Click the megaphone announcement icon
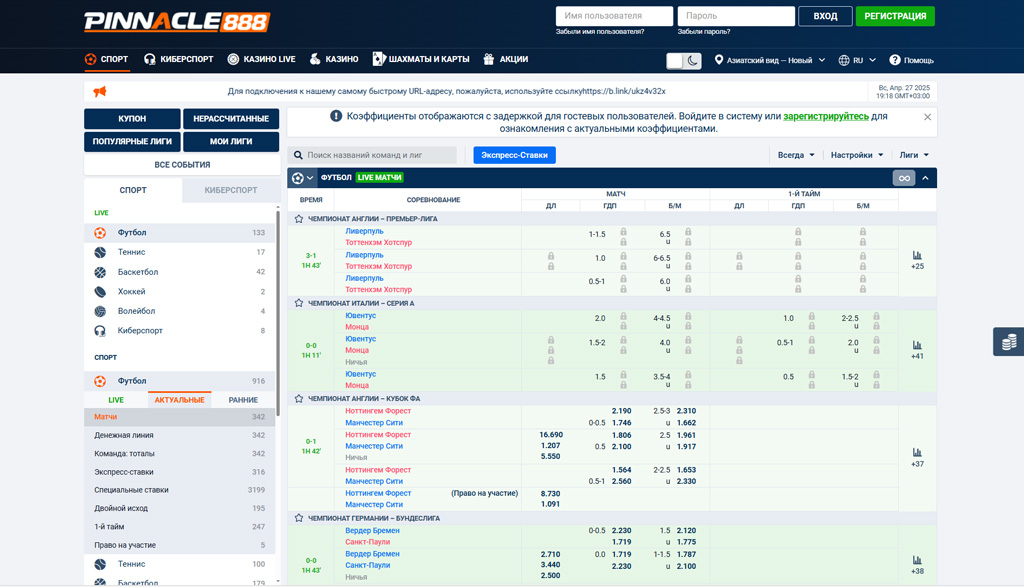Screen dimensions: 1024x587 (100, 92)
